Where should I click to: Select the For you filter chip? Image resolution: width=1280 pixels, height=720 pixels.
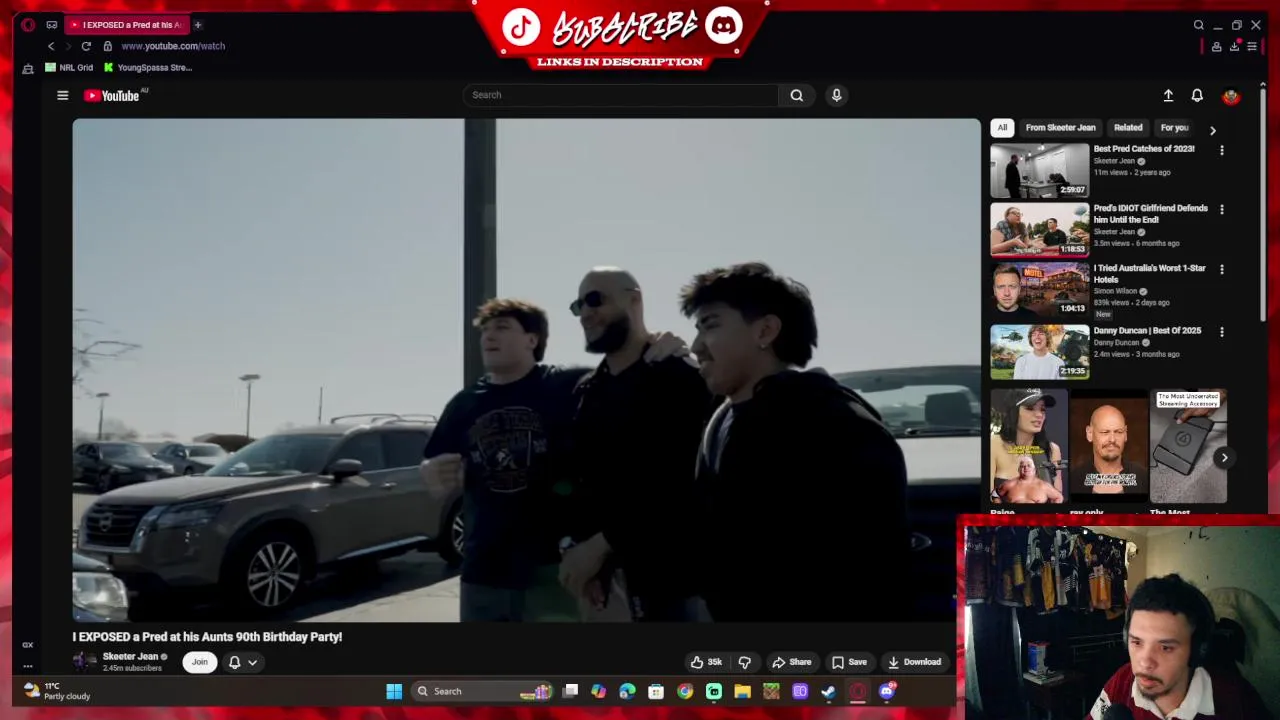click(x=1174, y=128)
